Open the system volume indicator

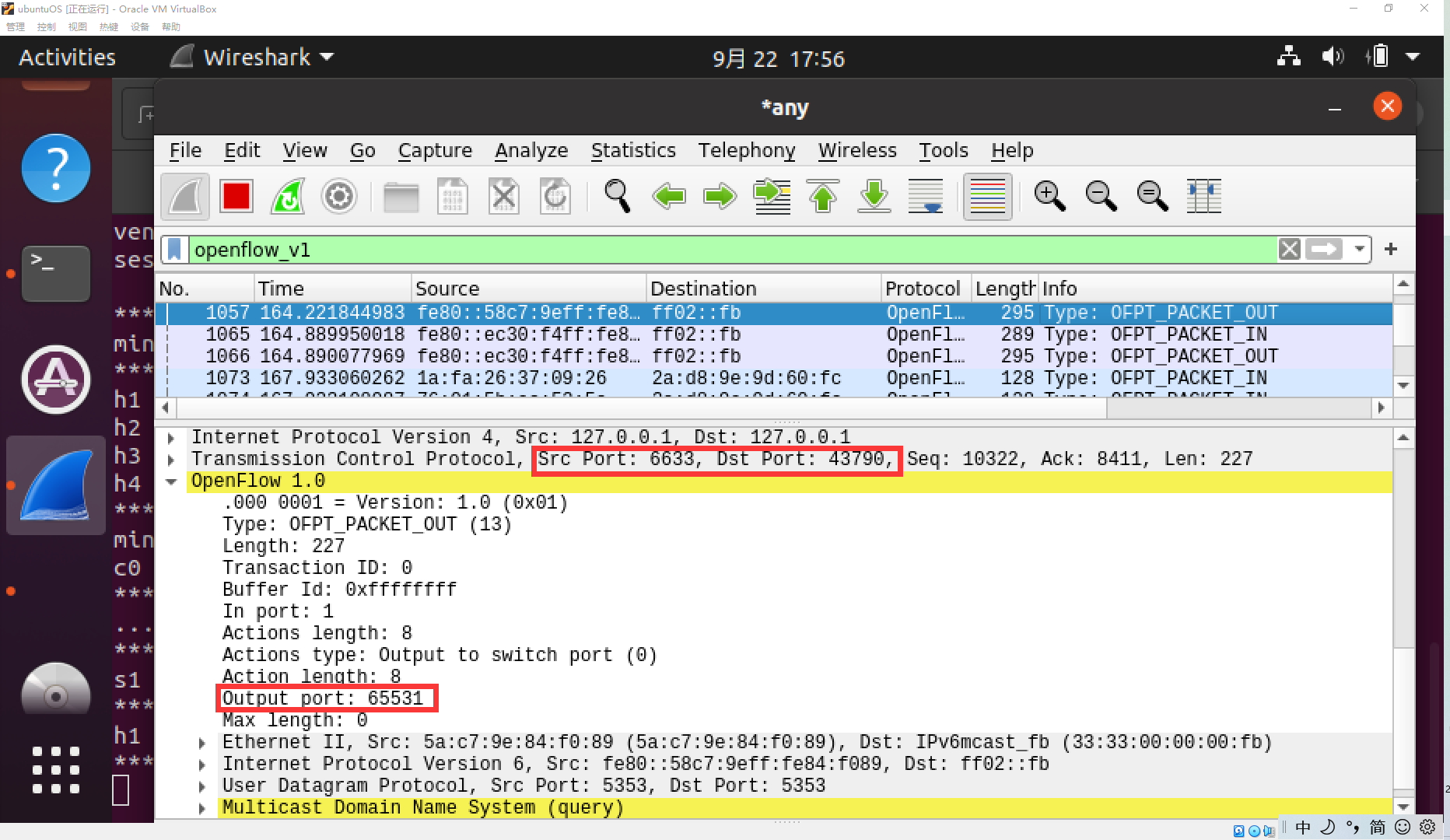[x=1332, y=57]
